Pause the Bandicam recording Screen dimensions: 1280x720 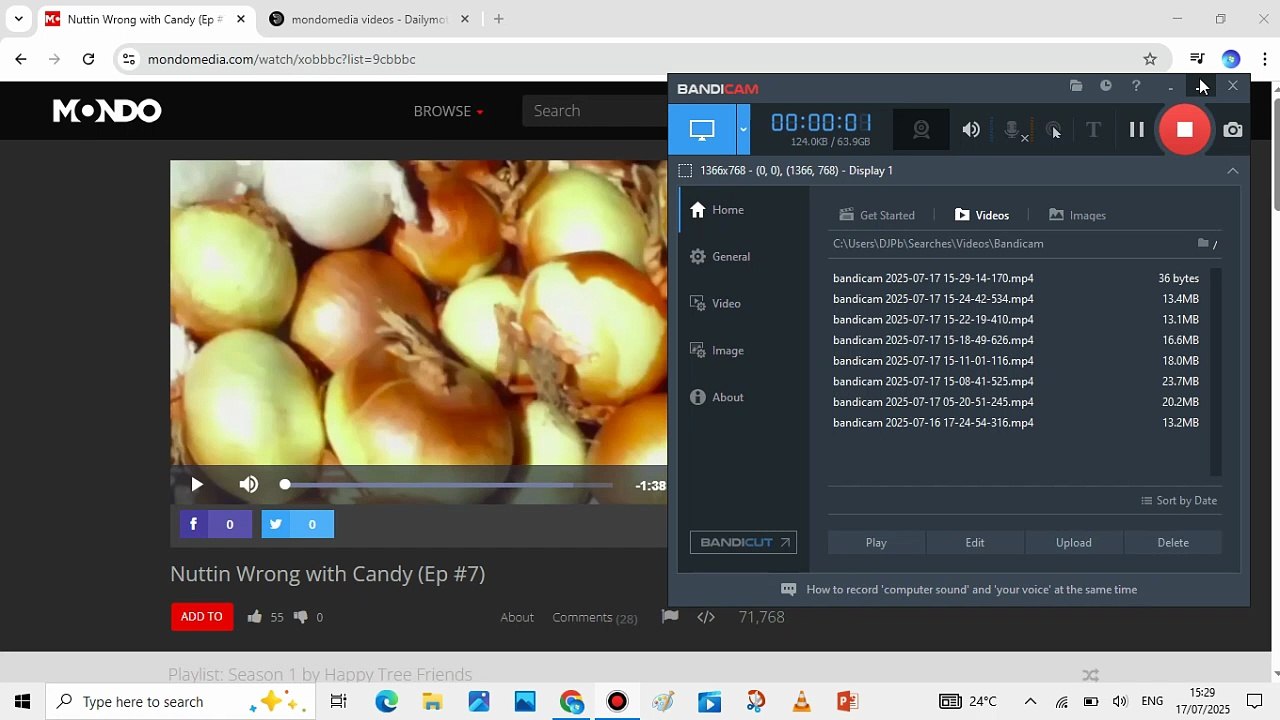1137,129
